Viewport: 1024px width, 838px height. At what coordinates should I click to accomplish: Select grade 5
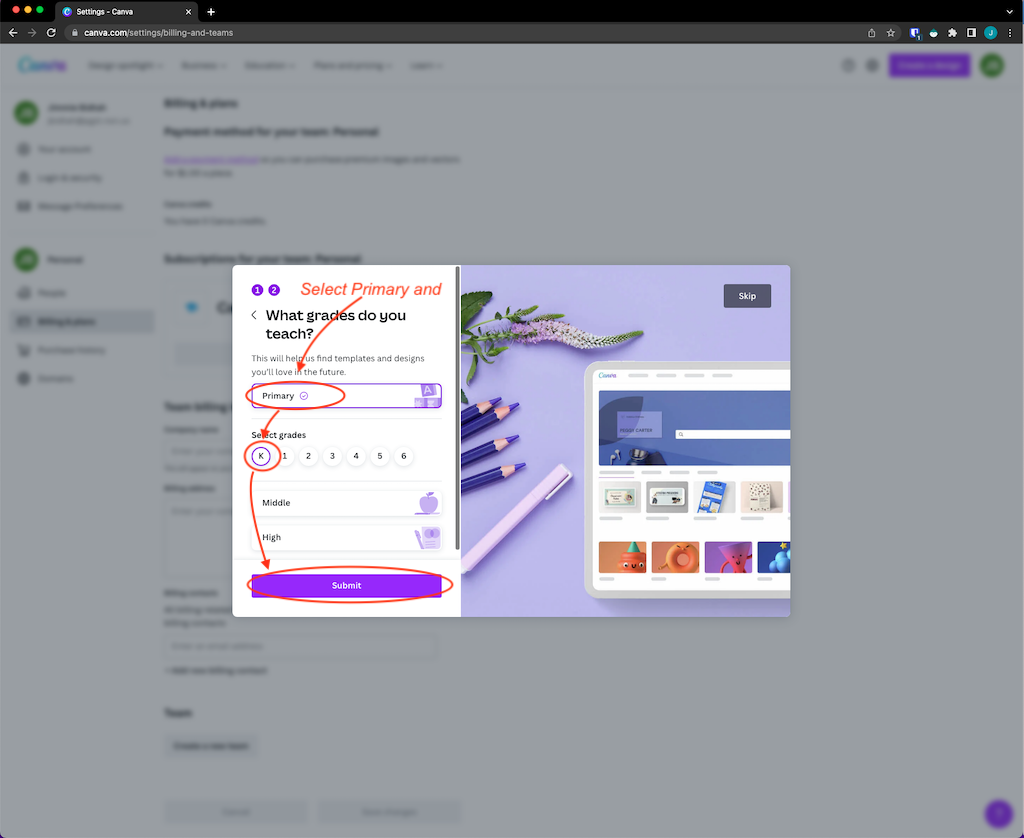(x=379, y=456)
